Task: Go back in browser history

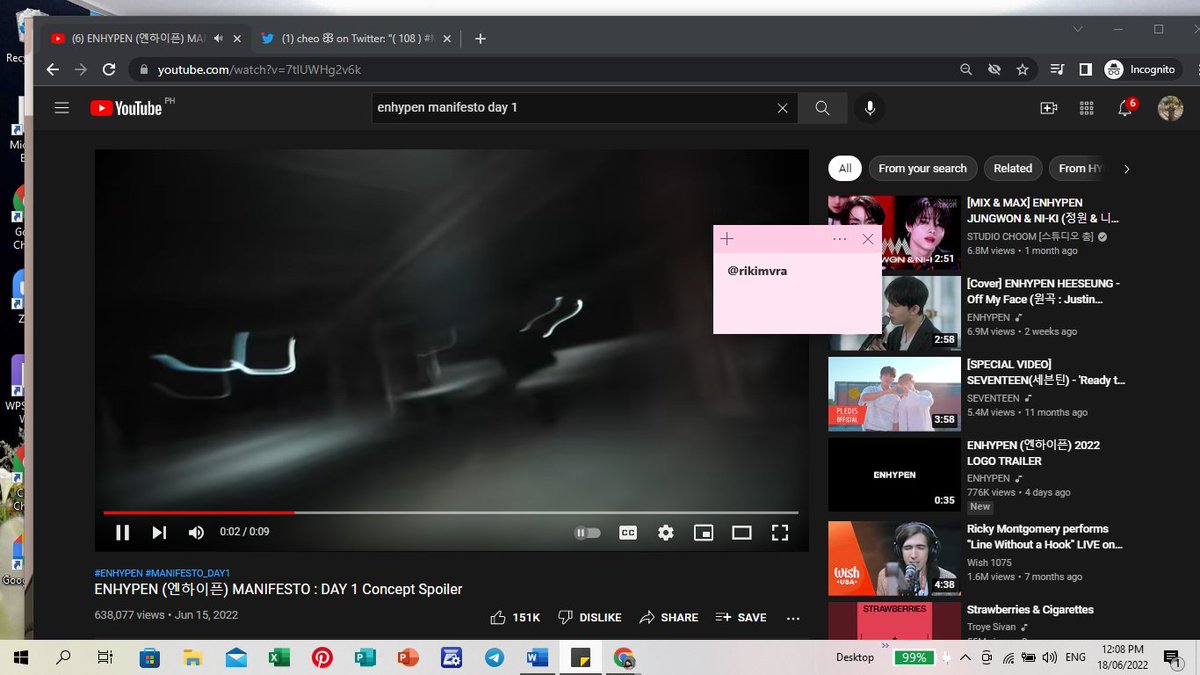Action: [x=53, y=70]
